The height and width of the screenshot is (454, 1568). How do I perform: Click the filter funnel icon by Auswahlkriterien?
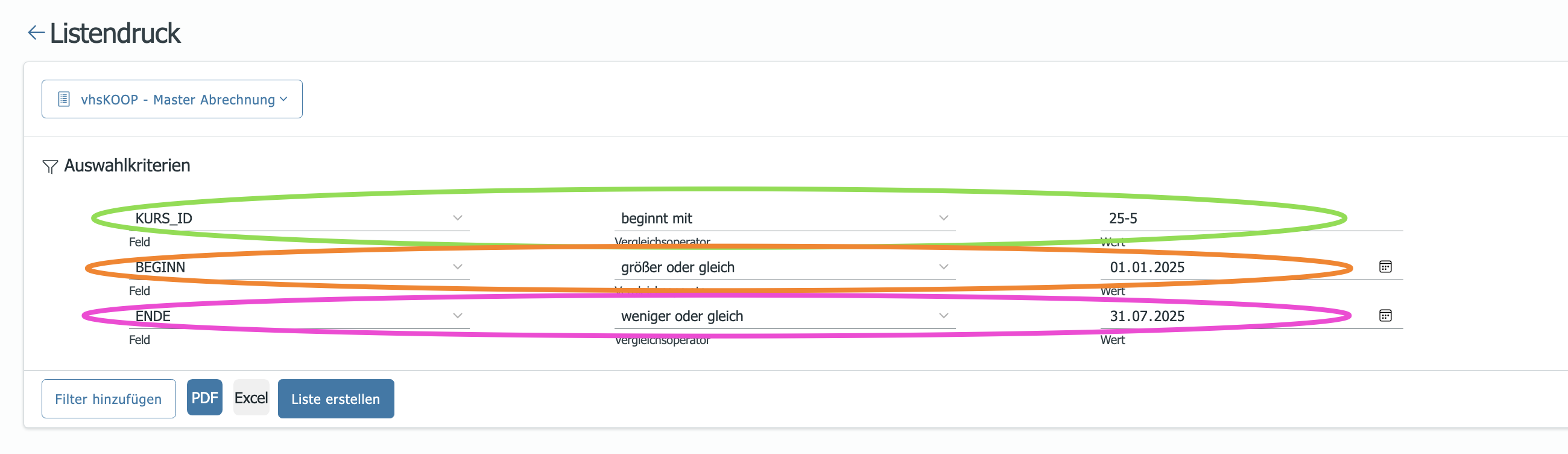[50, 167]
